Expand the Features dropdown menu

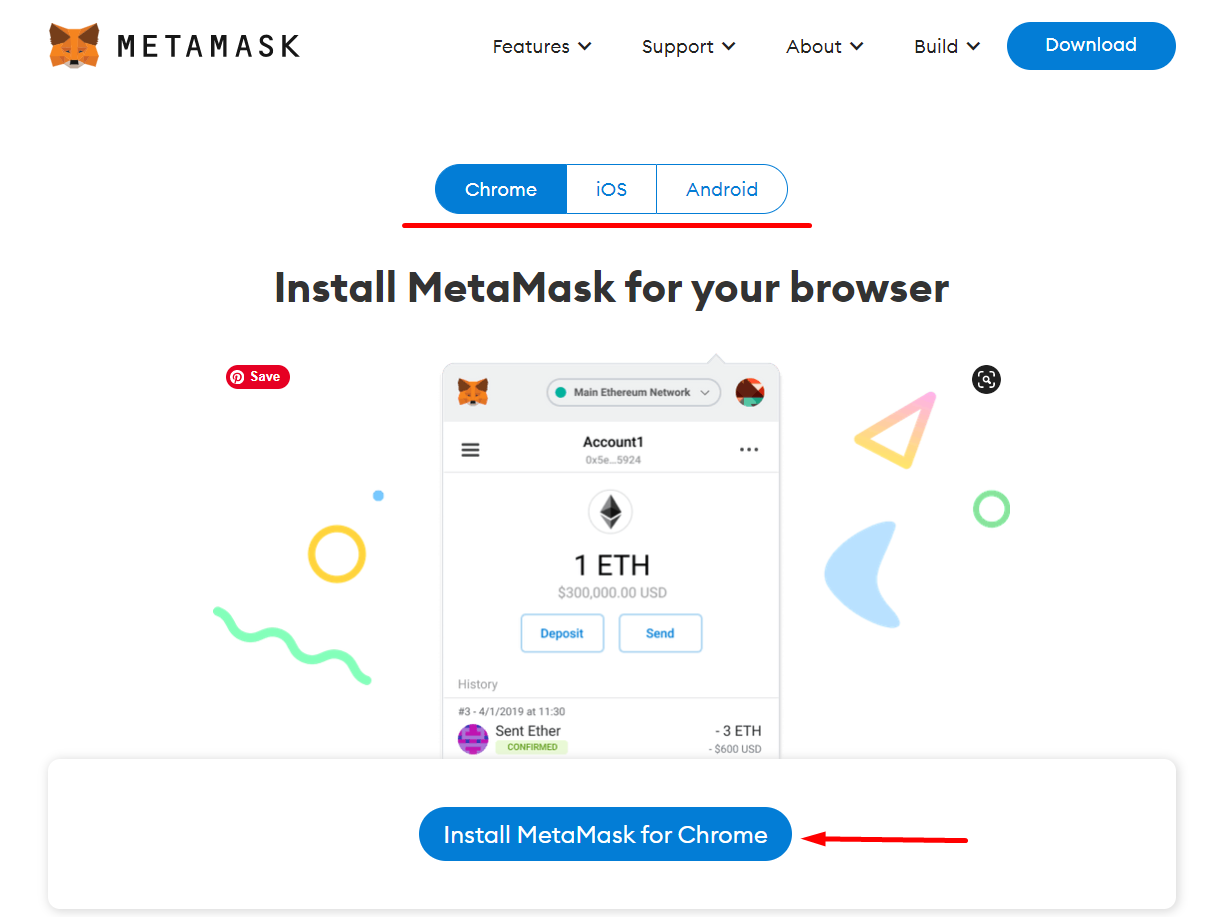(542, 47)
